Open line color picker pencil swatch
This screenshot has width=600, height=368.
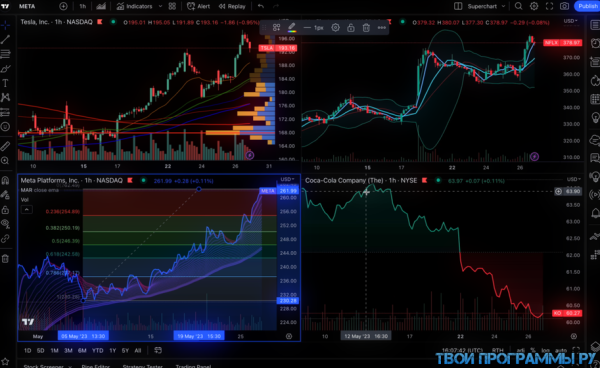click(292, 28)
